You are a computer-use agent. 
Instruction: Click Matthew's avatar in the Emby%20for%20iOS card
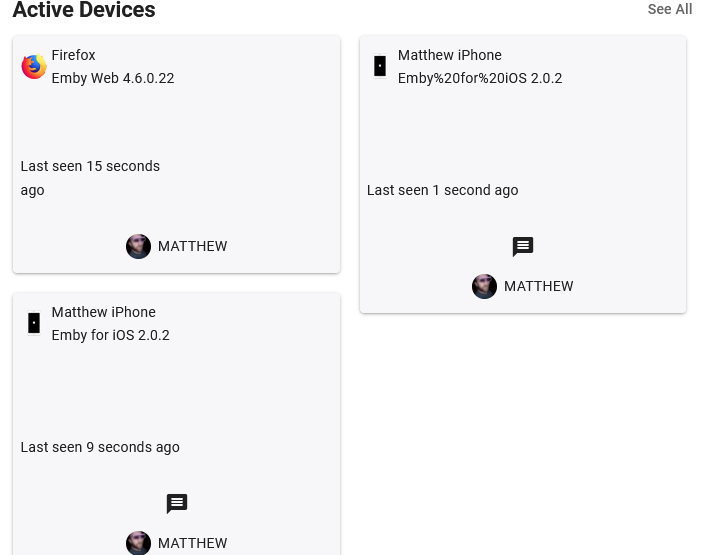pyautogui.click(x=484, y=287)
